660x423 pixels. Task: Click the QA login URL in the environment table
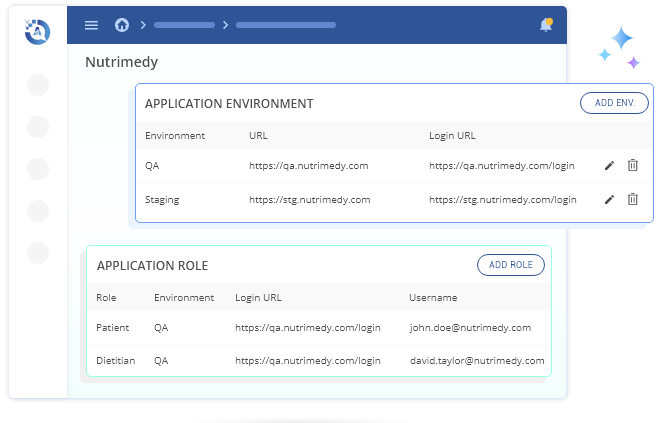(502, 166)
